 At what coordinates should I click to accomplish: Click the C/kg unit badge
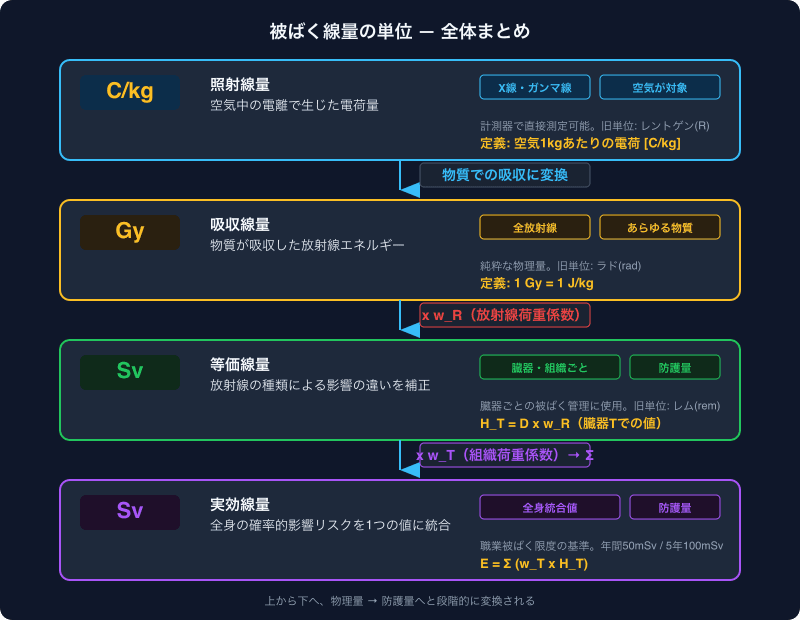click(x=130, y=92)
